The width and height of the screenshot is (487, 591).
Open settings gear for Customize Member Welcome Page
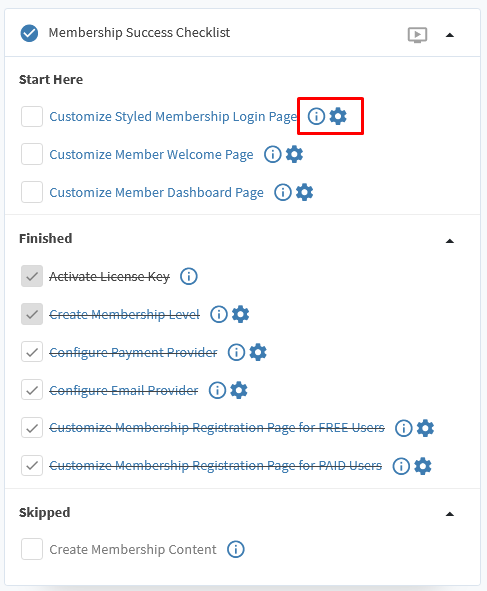coord(294,155)
